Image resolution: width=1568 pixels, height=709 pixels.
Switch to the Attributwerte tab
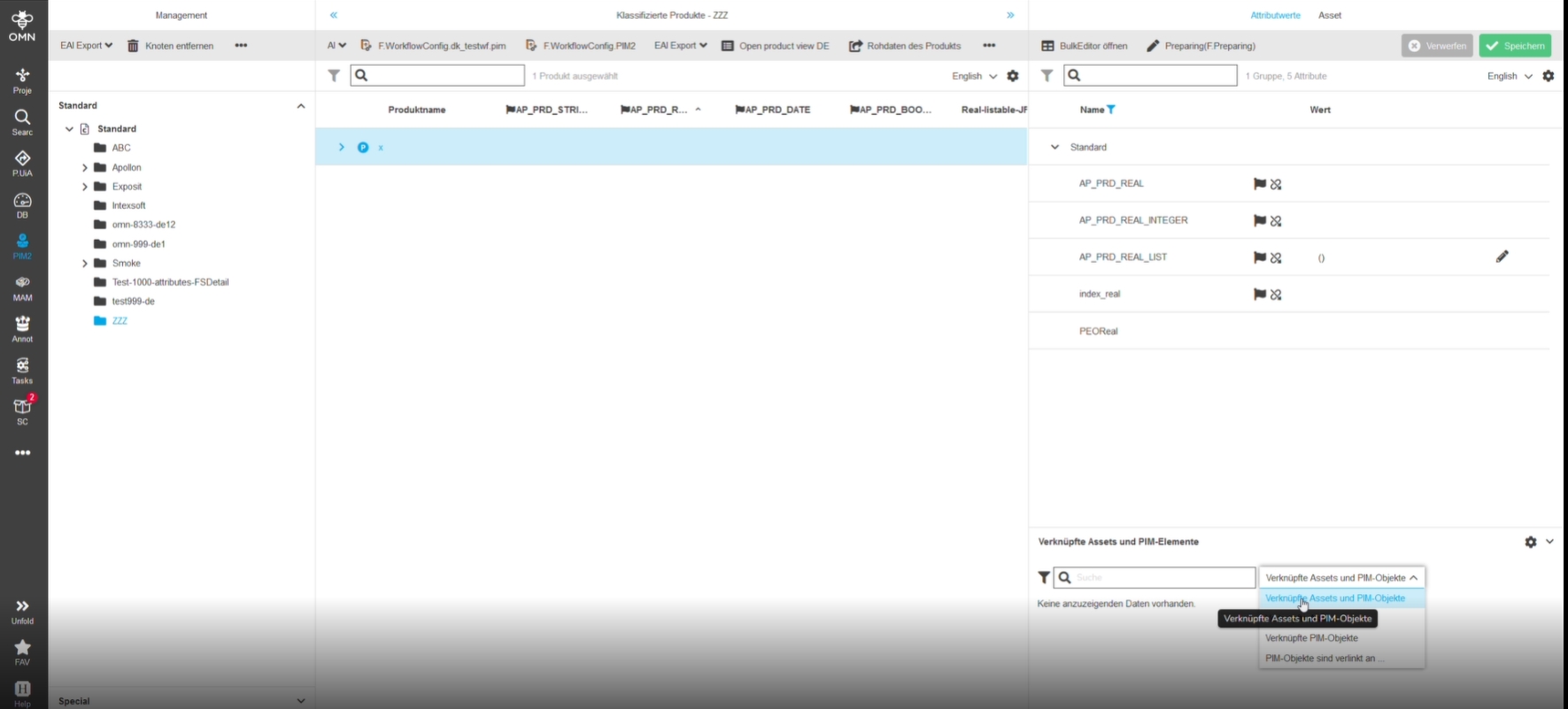pyautogui.click(x=1275, y=15)
